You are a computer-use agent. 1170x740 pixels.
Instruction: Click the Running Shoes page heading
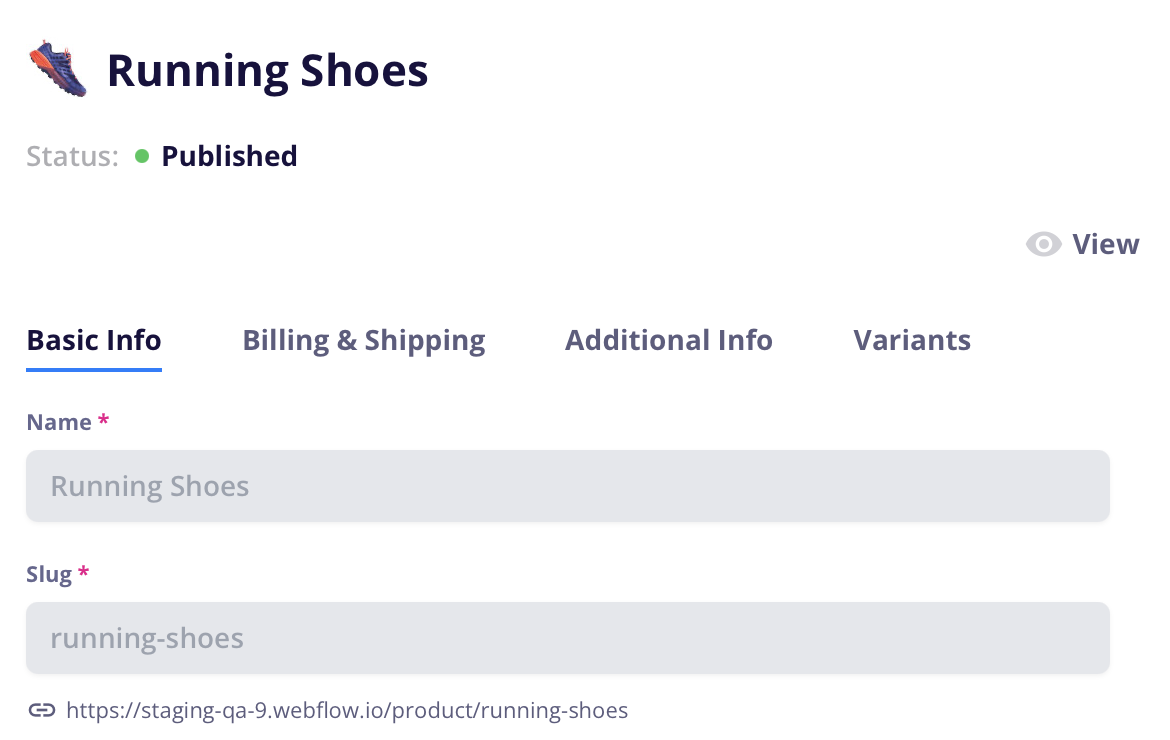267,71
